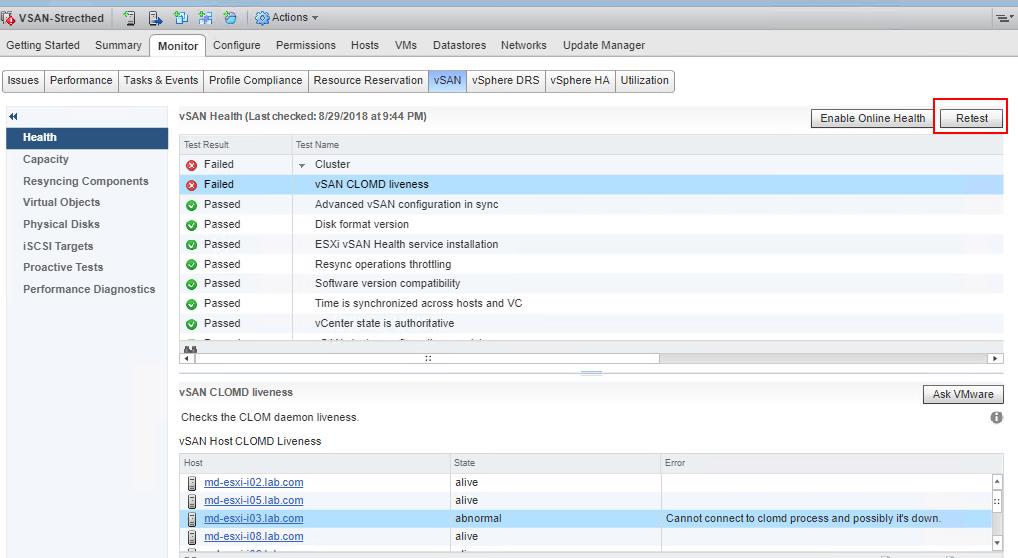This screenshot has width=1018, height=558.
Task: Click the Passed icon for Resync operations throttling
Action: click(x=192, y=265)
